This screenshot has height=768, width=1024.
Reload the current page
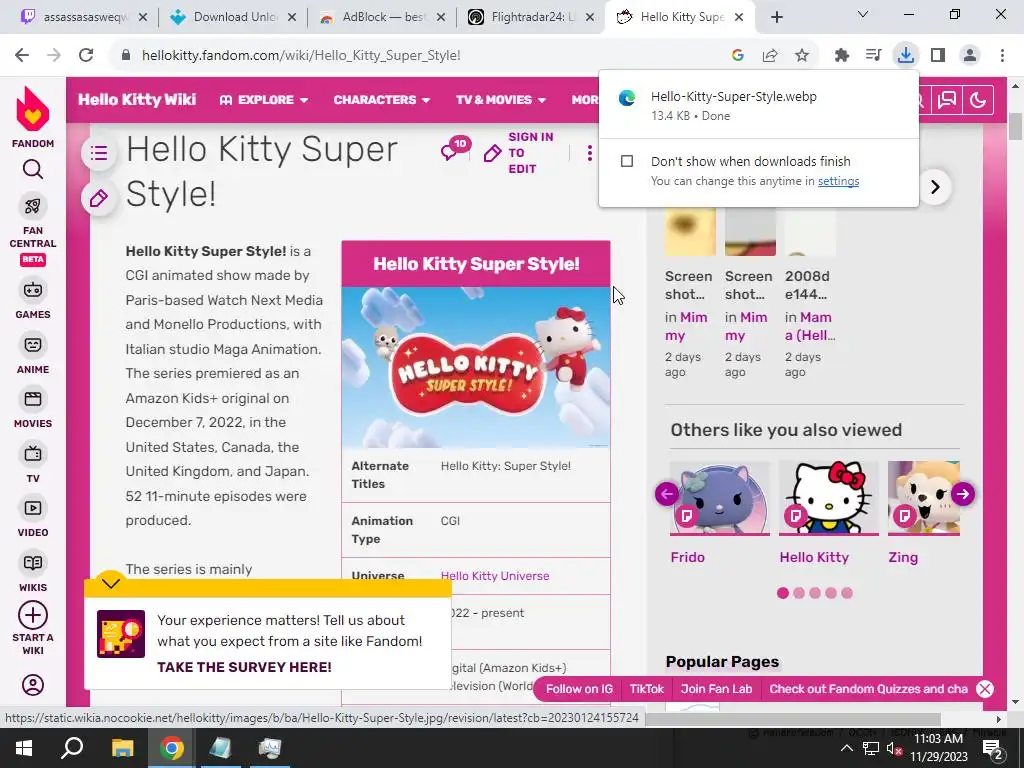coord(86,55)
